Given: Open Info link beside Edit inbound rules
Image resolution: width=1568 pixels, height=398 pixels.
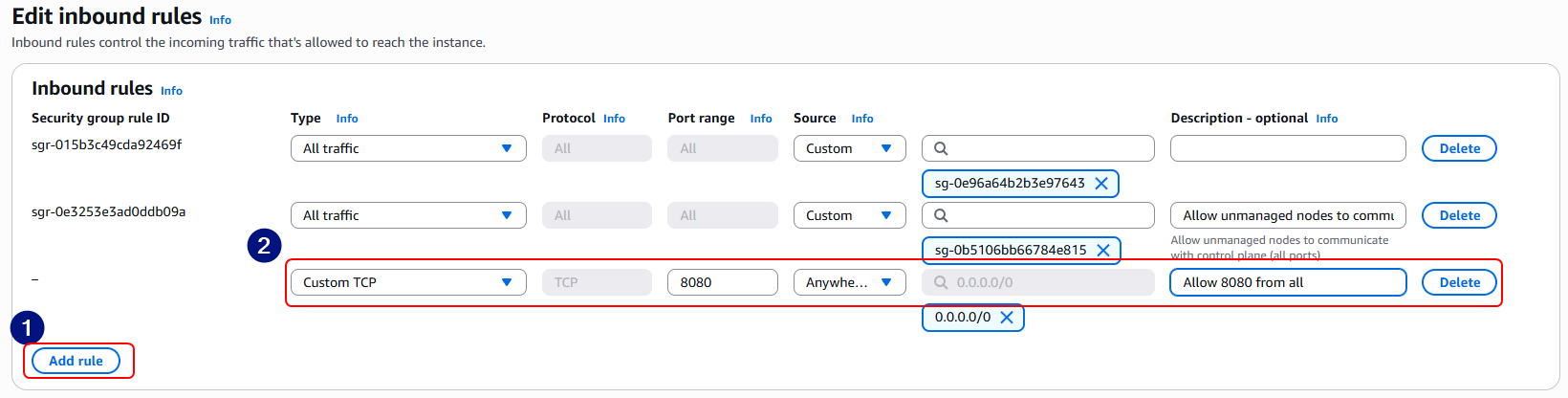Looking at the screenshot, I should 220,20.
